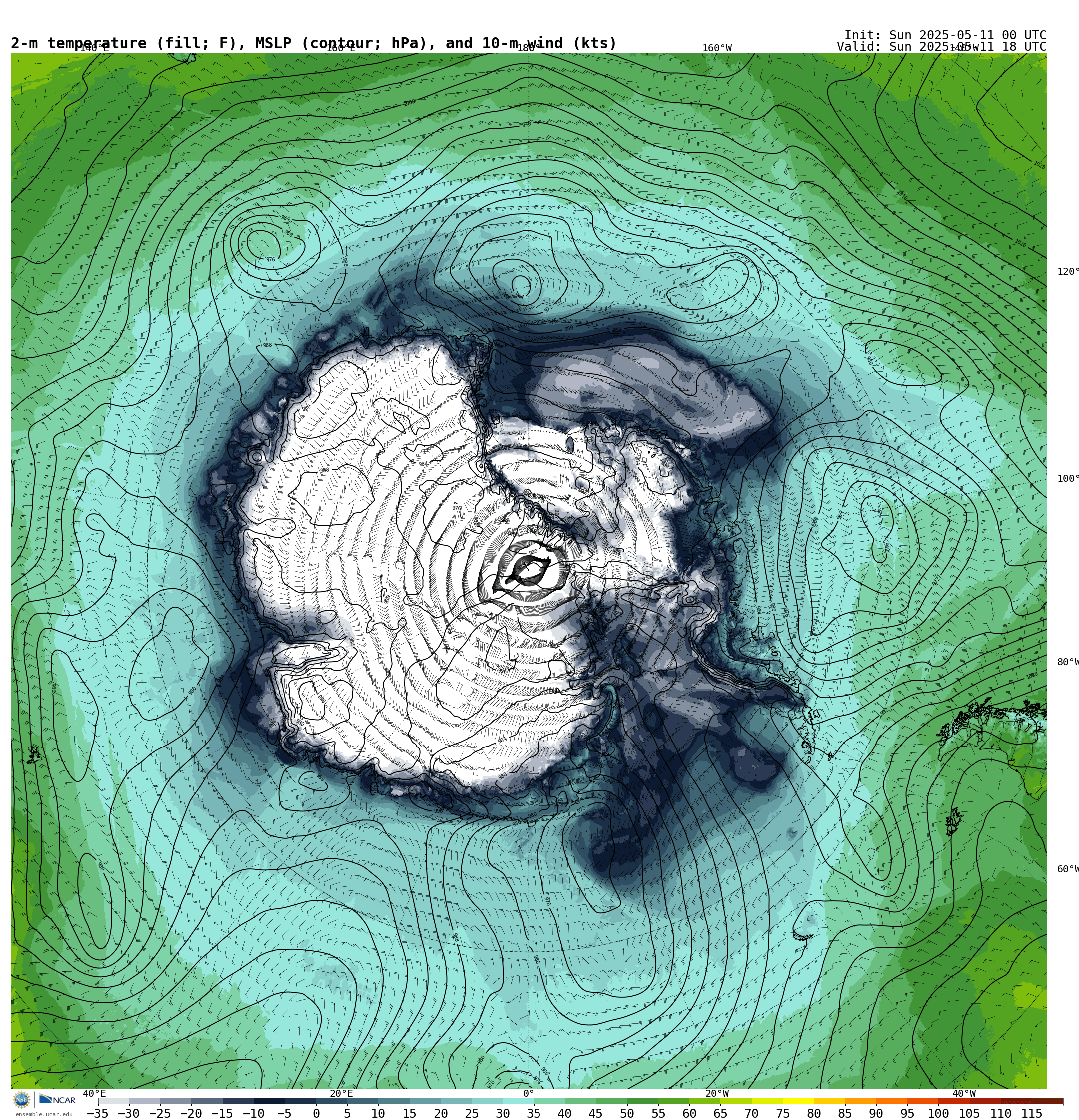Select the colorbar swatch between 60 and 65
Viewport: 1079px width, 1120px height.
705,1101
